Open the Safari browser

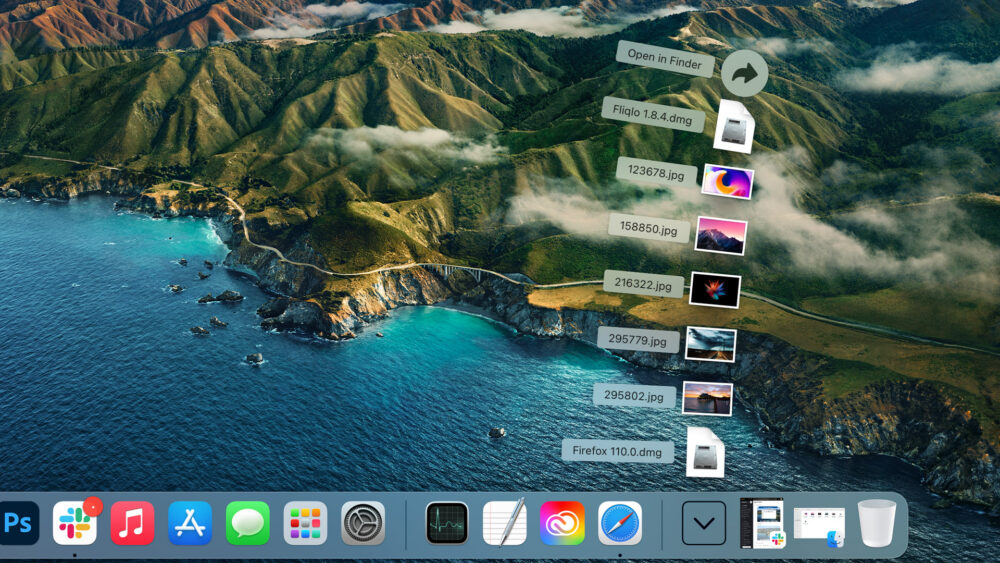[620, 523]
